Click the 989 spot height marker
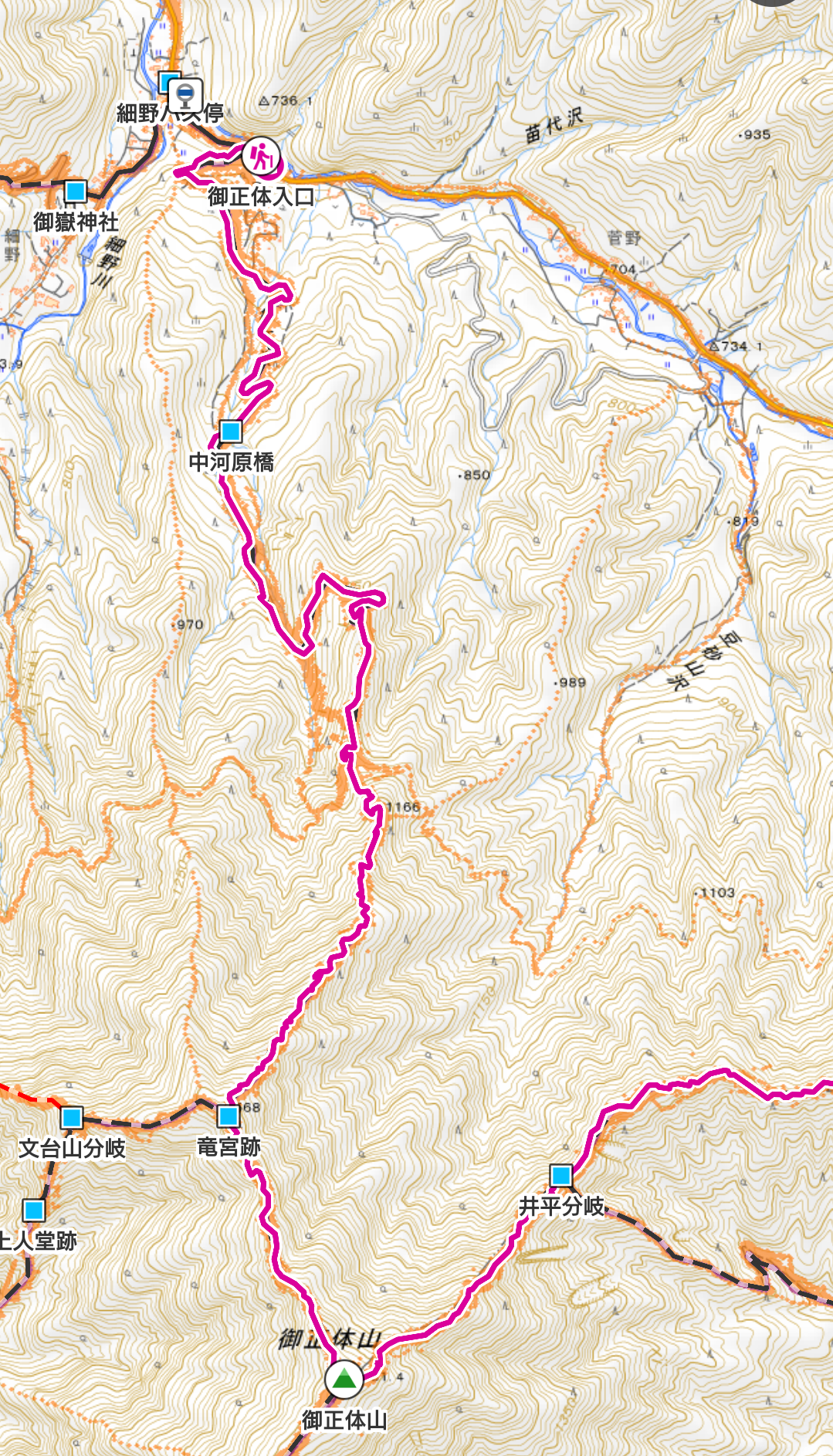The image size is (833, 1456). 571,682
